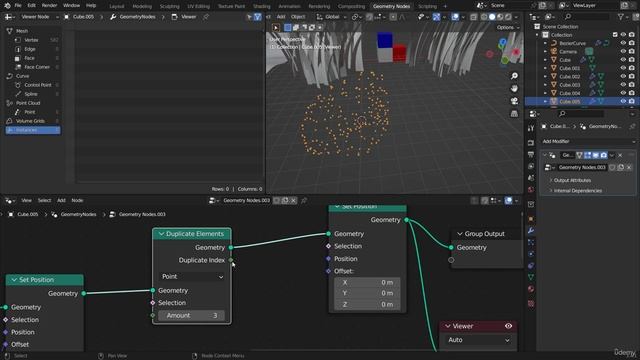The image size is (640, 360).
Task: Toggle the pin icon in the node editor header
Action: pyautogui.click(x=304, y=200)
